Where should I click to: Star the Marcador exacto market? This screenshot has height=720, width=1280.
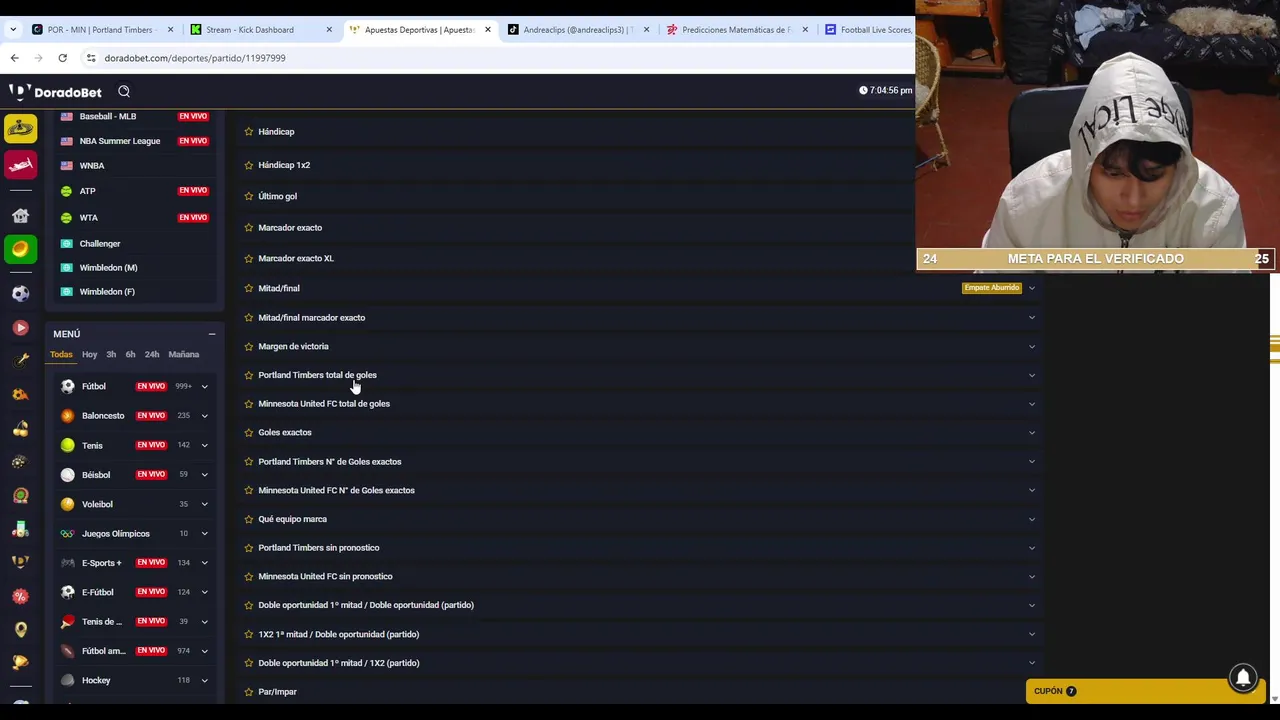[249, 227]
